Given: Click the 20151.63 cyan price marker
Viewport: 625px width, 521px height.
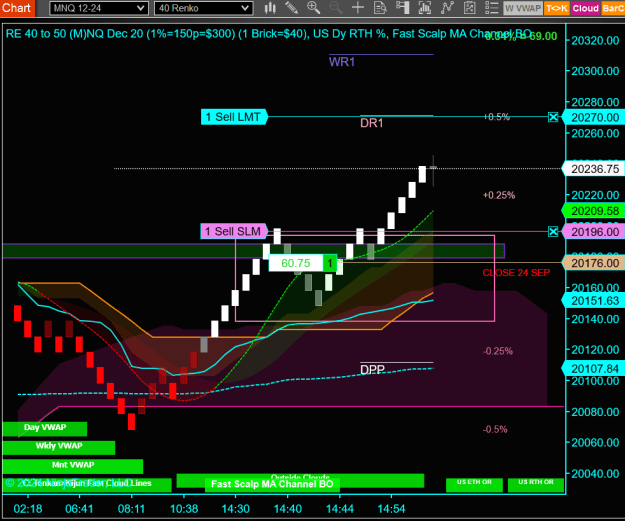Looking at the screenshot, I should click(x=594, y=301).
